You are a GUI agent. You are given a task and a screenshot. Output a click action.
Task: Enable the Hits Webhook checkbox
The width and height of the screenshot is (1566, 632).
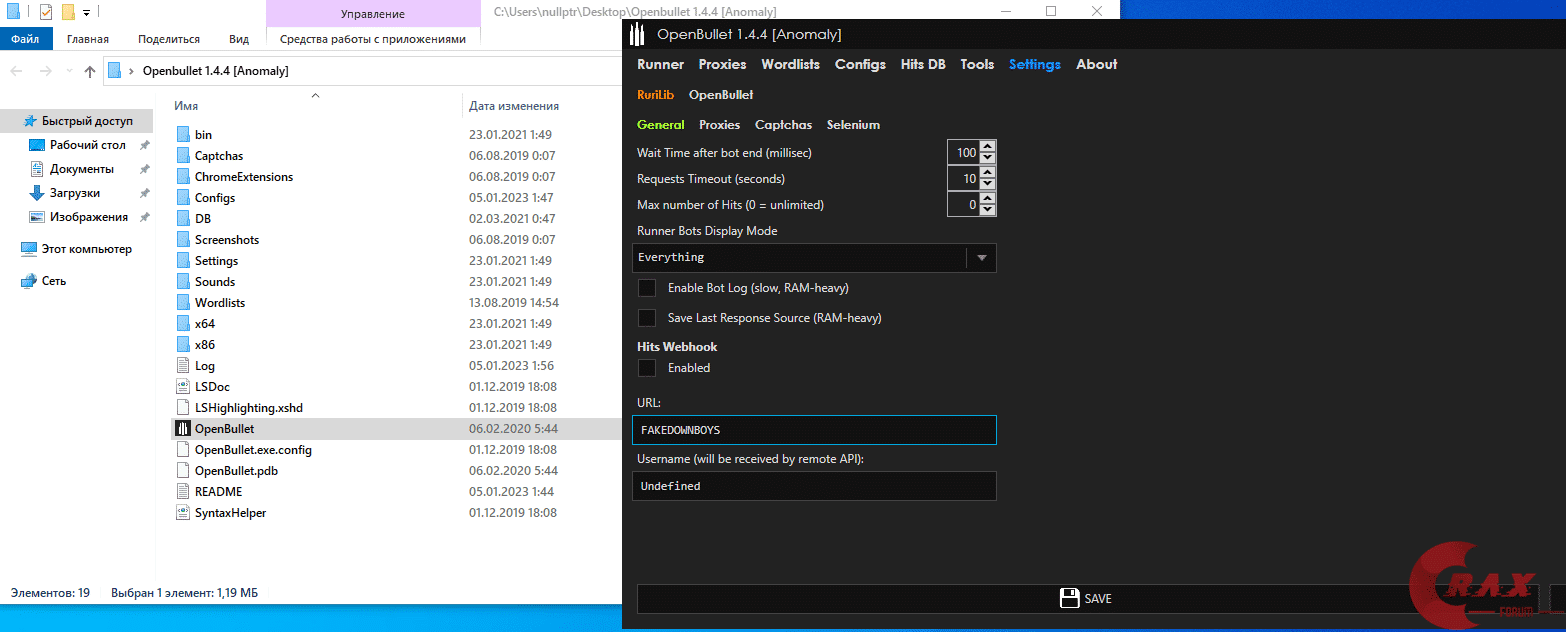click(x=647, y=368)
